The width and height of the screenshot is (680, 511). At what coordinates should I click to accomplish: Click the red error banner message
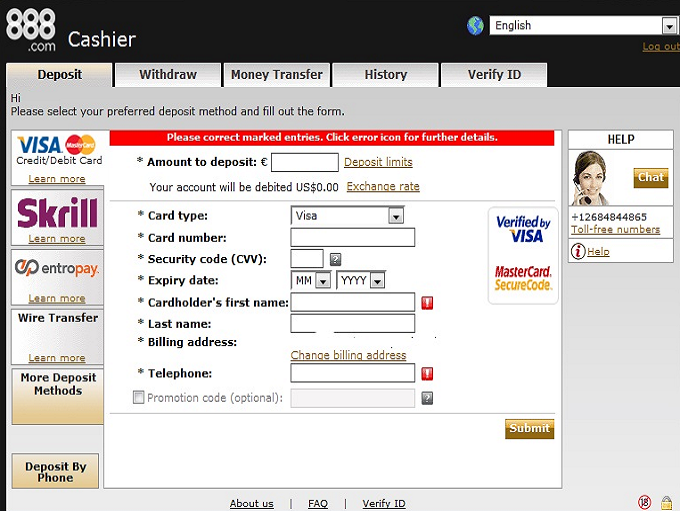coord(332,138)
